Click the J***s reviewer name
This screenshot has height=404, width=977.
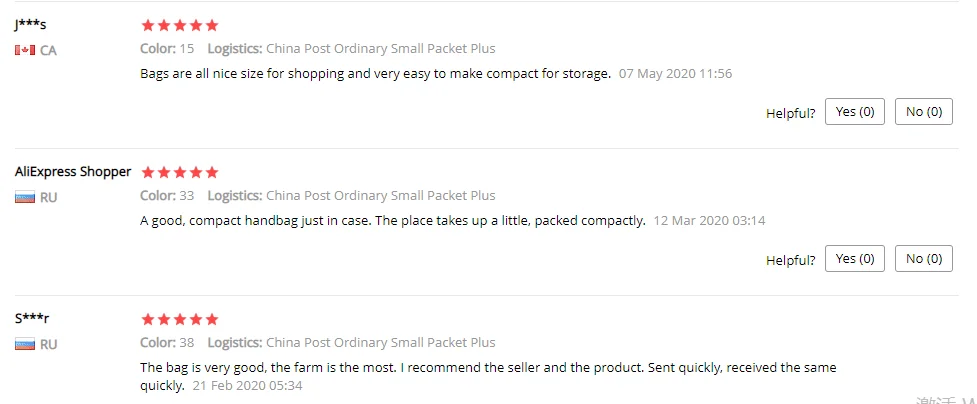[31, 25]
